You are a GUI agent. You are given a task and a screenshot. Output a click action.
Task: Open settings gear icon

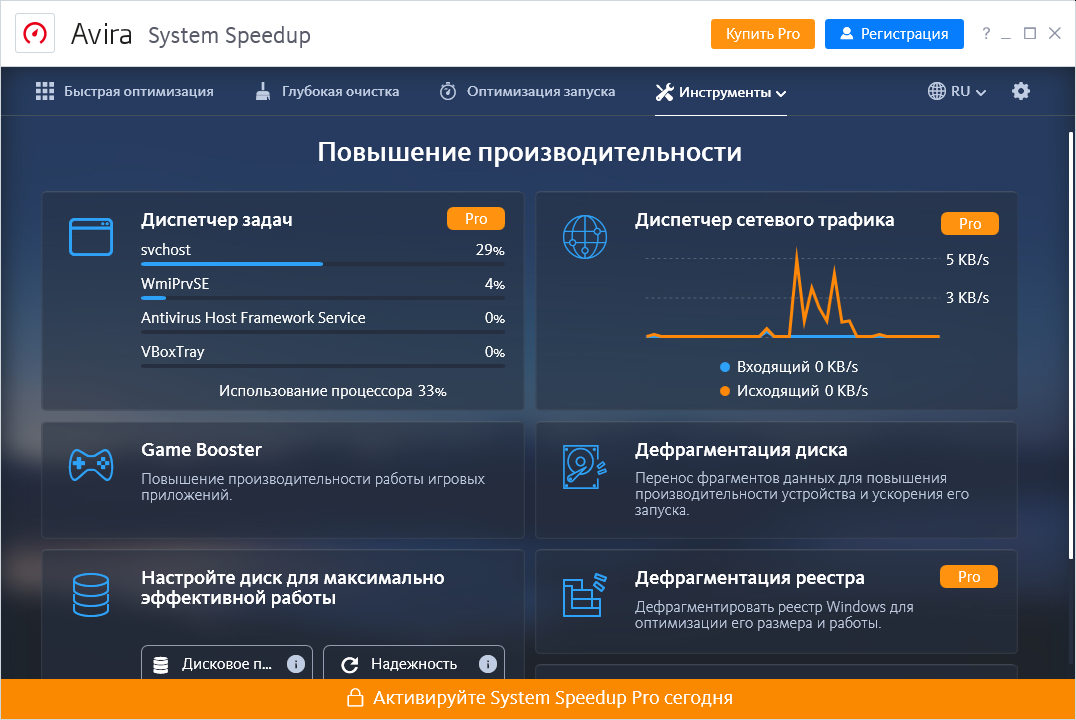pyautogui.click(x=1020, y=91)
